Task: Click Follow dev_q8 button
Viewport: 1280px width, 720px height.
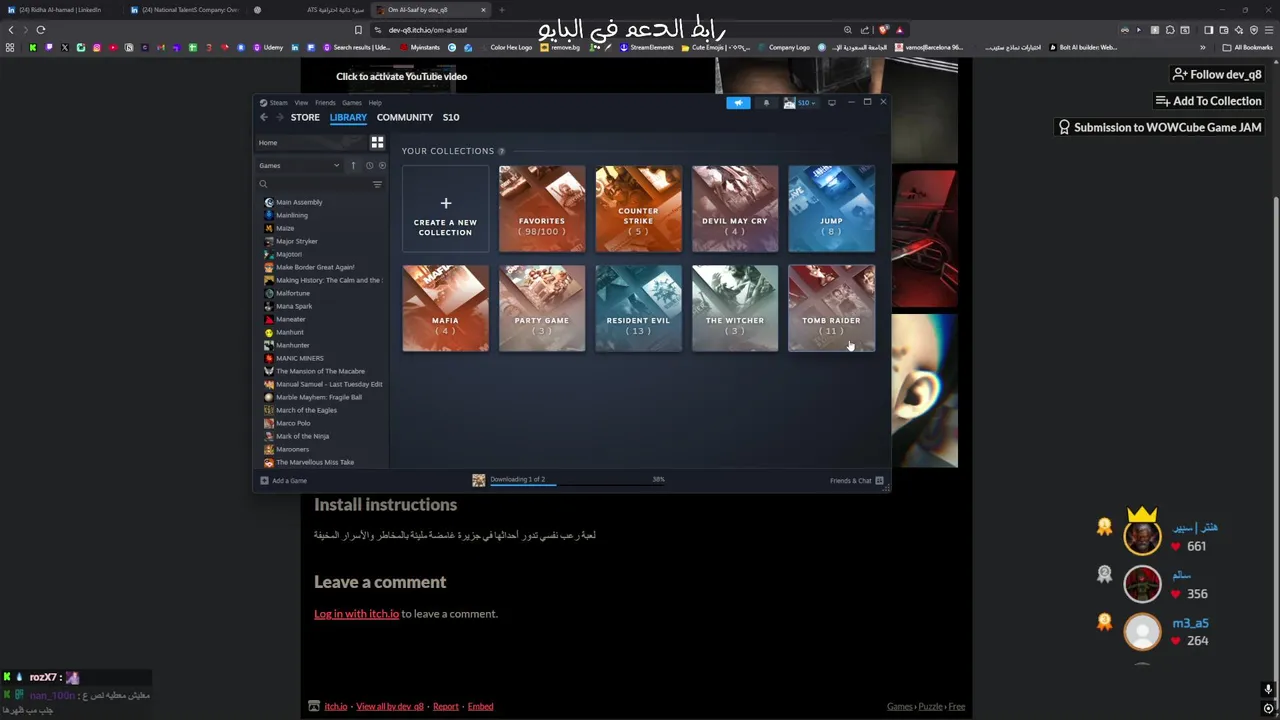Action: 1217,74
